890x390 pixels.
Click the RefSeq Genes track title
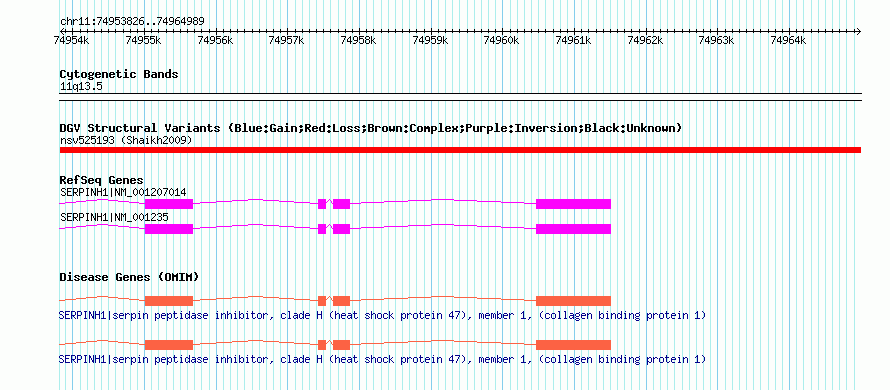tap(102, 181)
